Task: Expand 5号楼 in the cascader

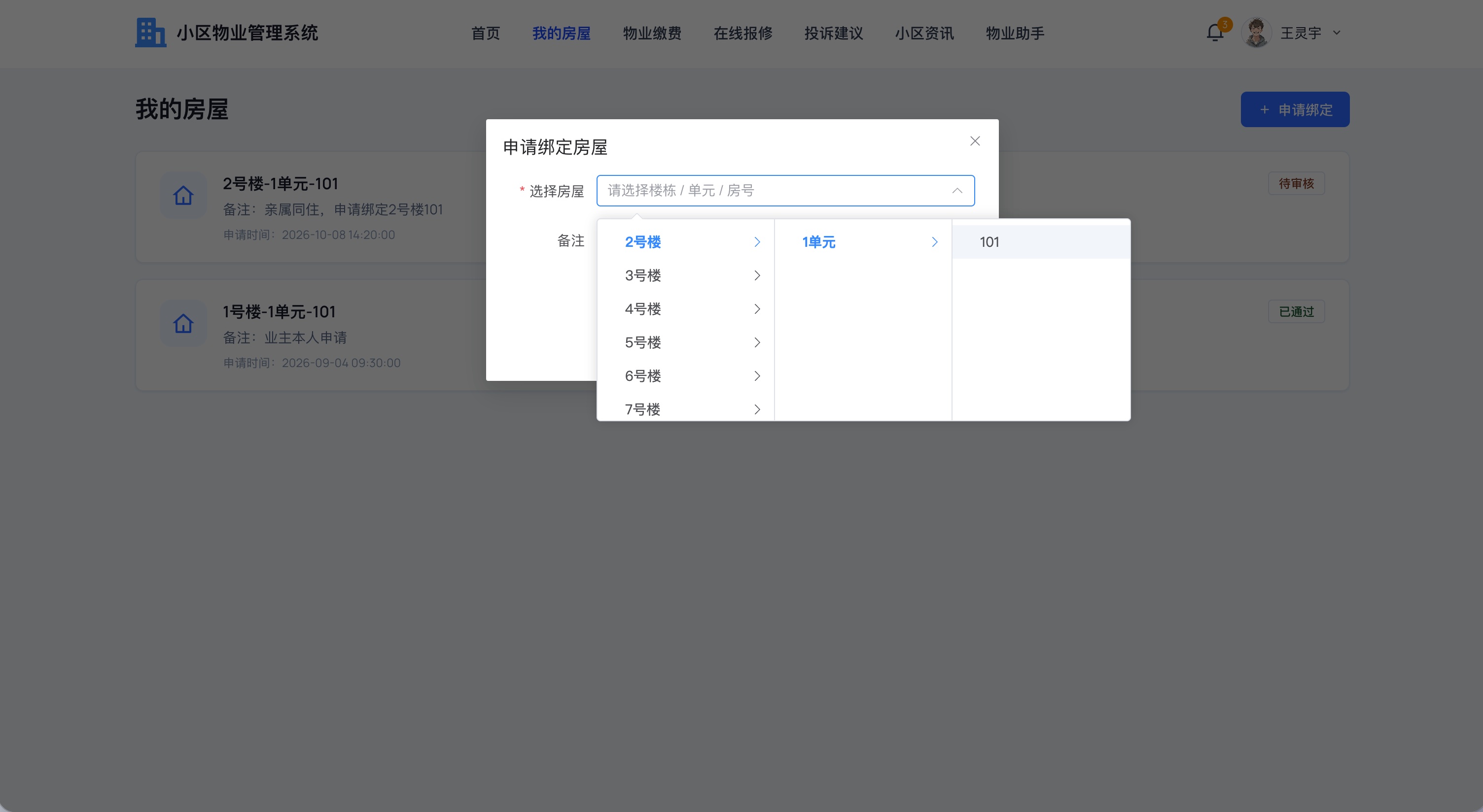Action: coord(685,342)
